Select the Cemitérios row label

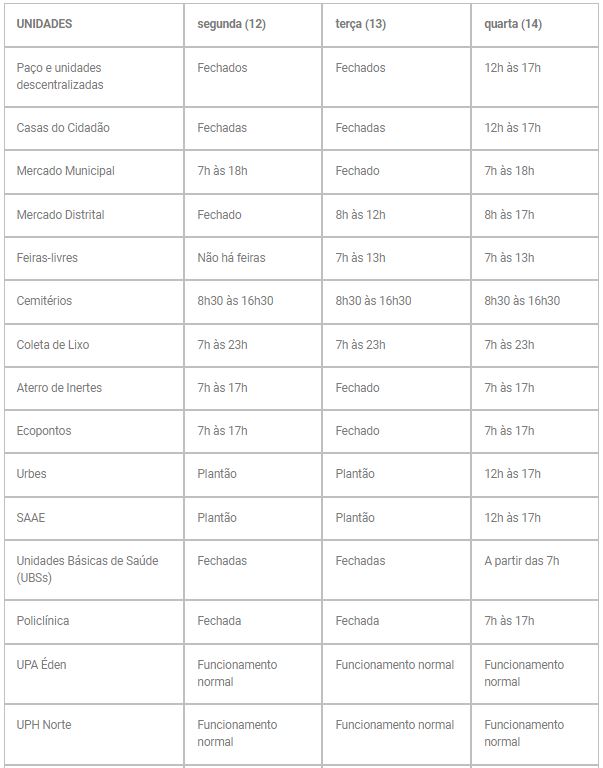44,301
